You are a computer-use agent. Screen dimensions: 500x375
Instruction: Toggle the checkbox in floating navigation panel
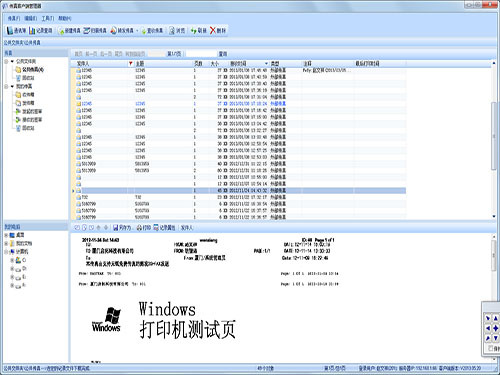pos(490,348)
